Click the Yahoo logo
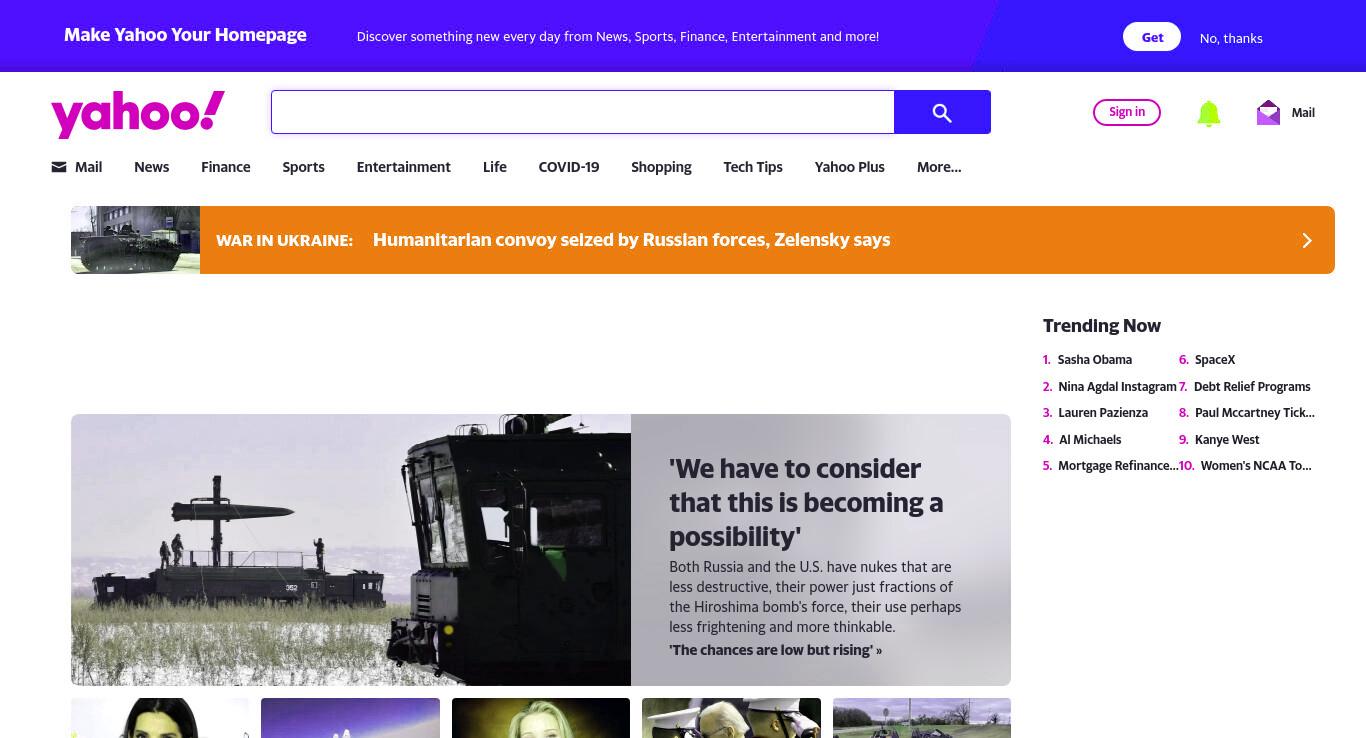 click(x=138, y=114)
